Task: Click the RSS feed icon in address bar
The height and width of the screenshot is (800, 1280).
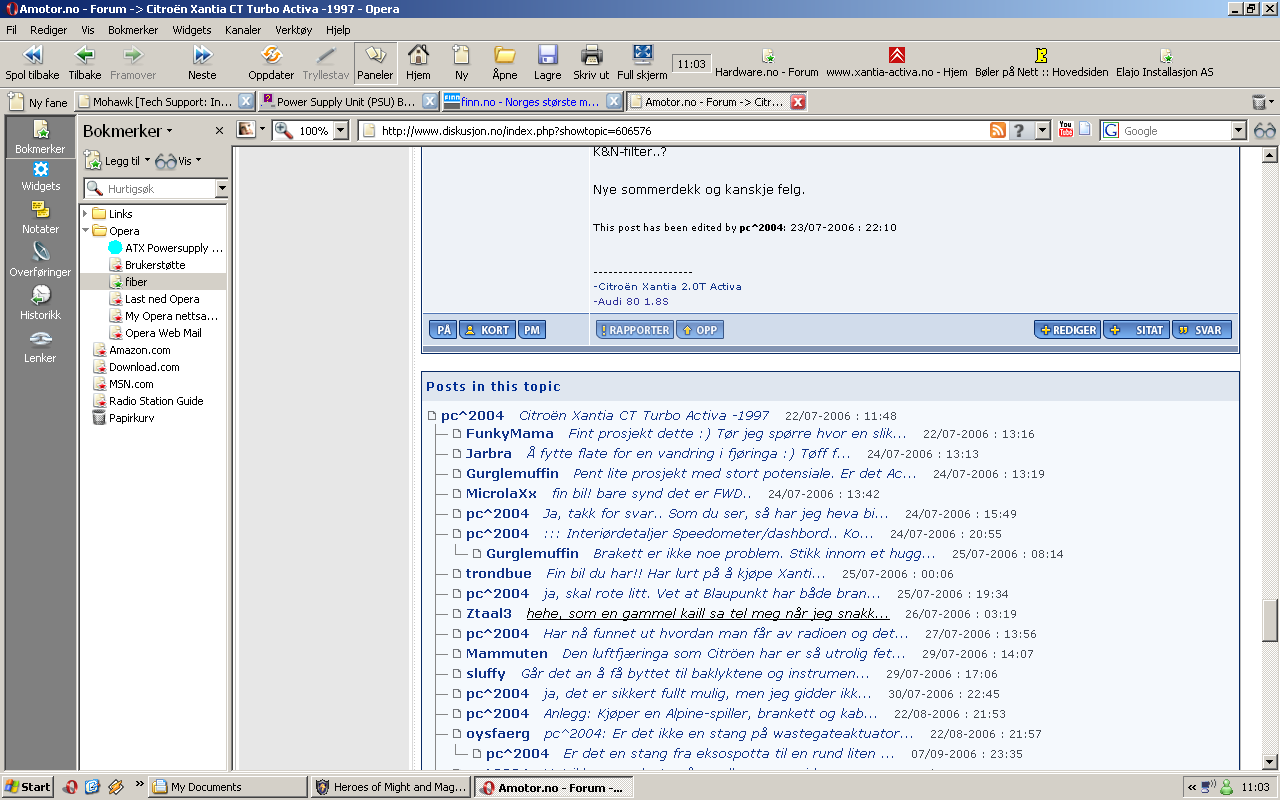Action: point(998,130)
